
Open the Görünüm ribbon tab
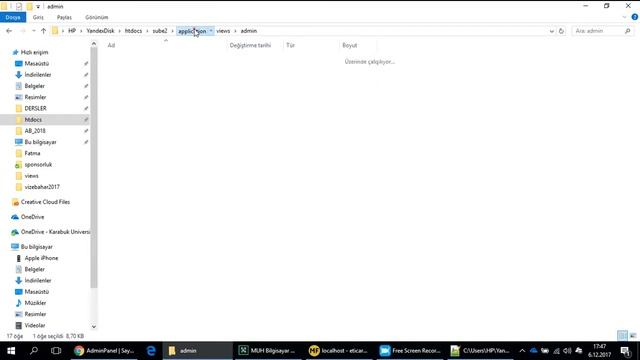96,17
